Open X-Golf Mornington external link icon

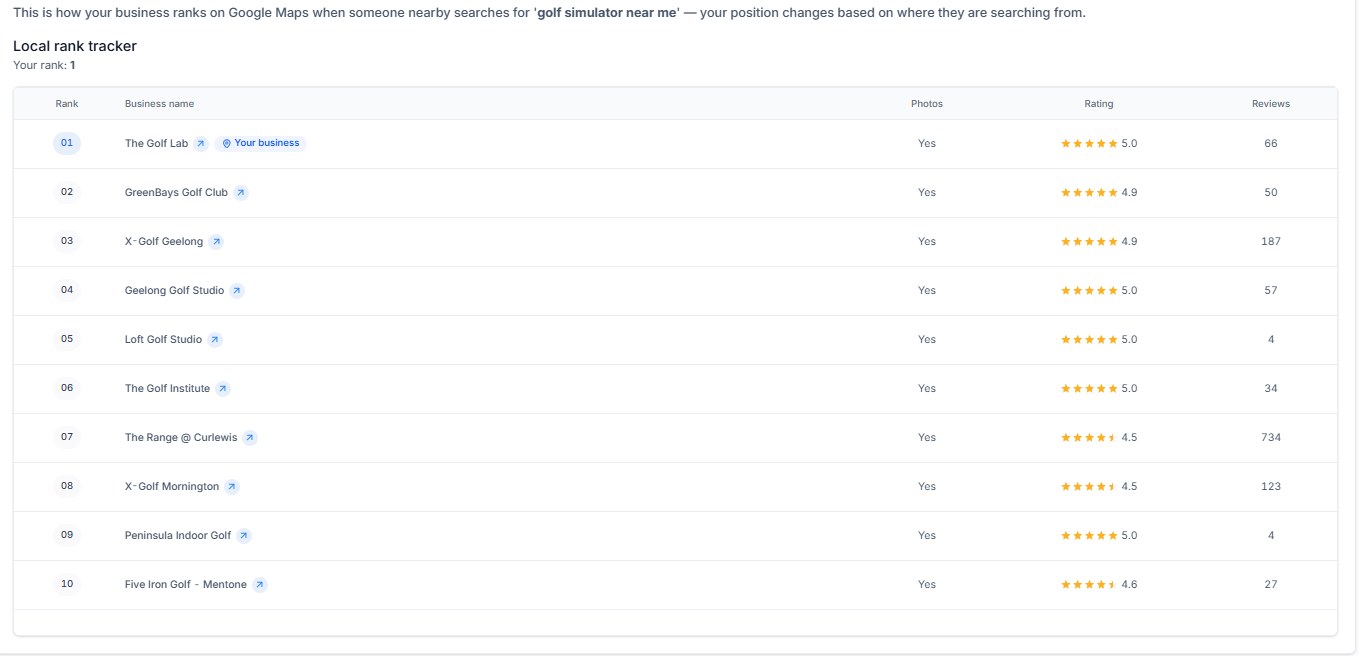(232, 486)
